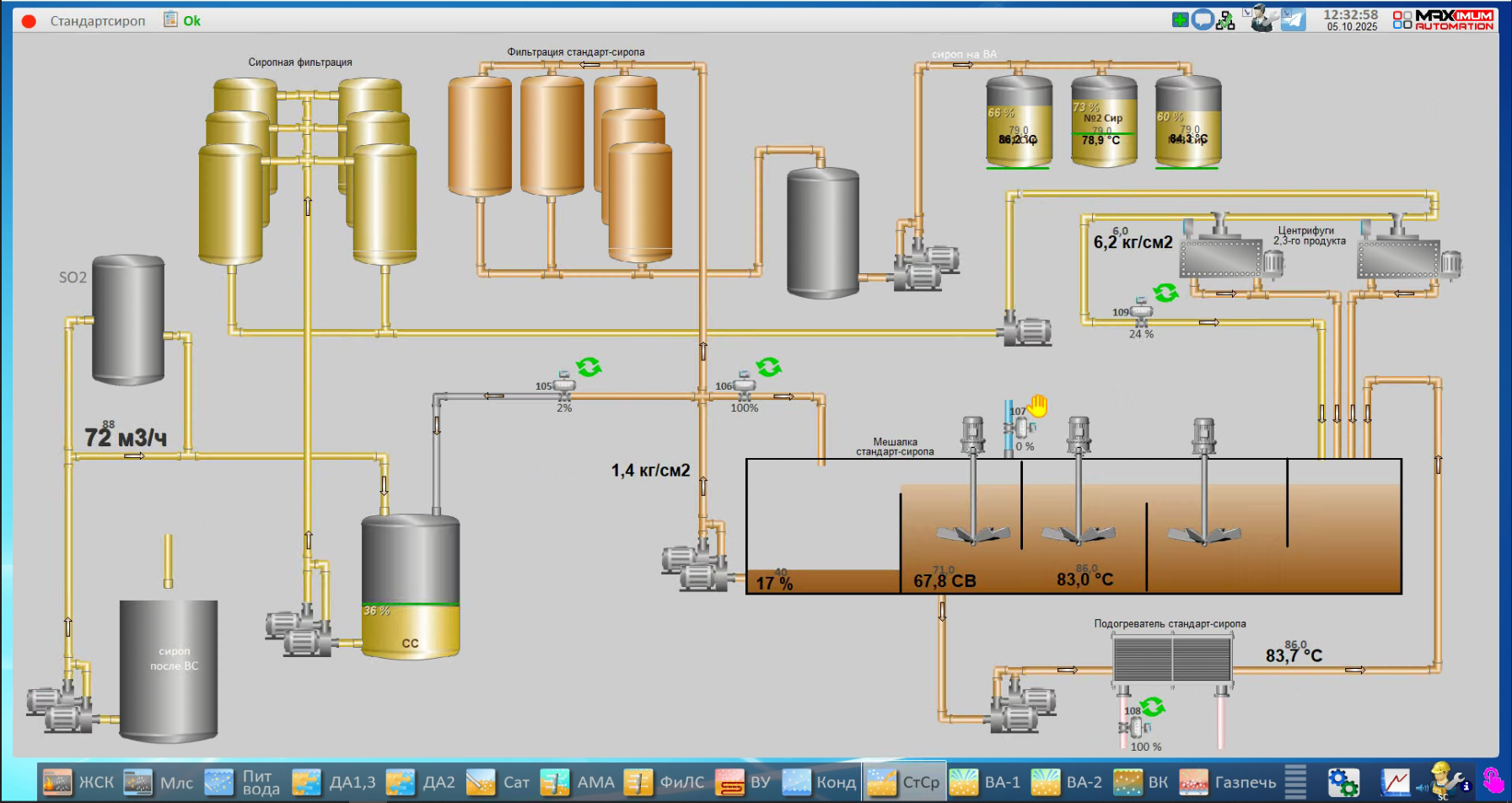Toggle auto mode icon on valve 106
Screen dimensions: 1512x803
click(768, 367)
